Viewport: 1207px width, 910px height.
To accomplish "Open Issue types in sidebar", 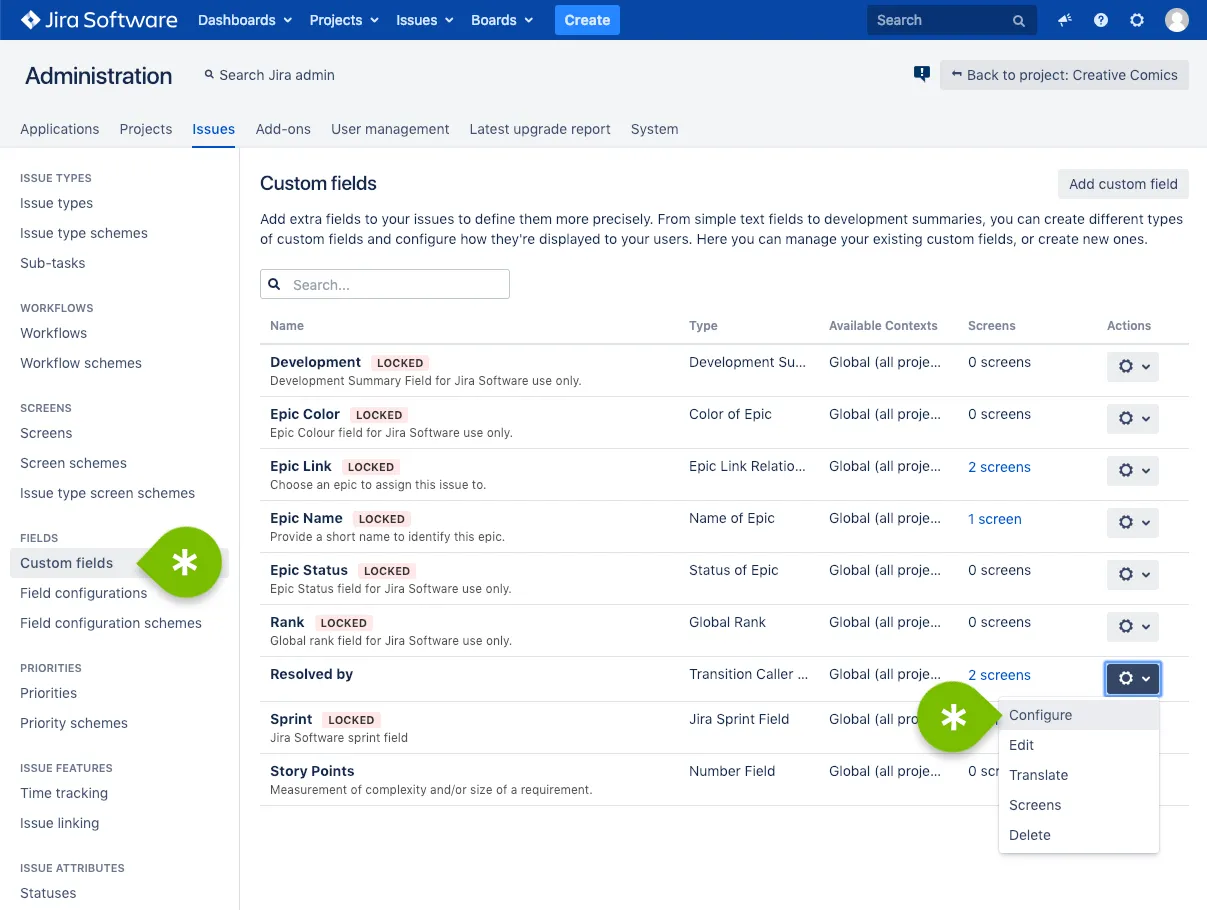I will click(x=57, y=203).
